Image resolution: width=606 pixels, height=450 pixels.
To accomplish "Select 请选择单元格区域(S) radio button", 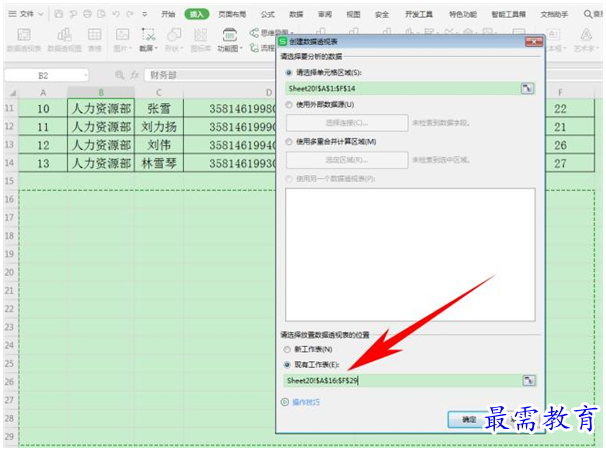I will [288, 73].
